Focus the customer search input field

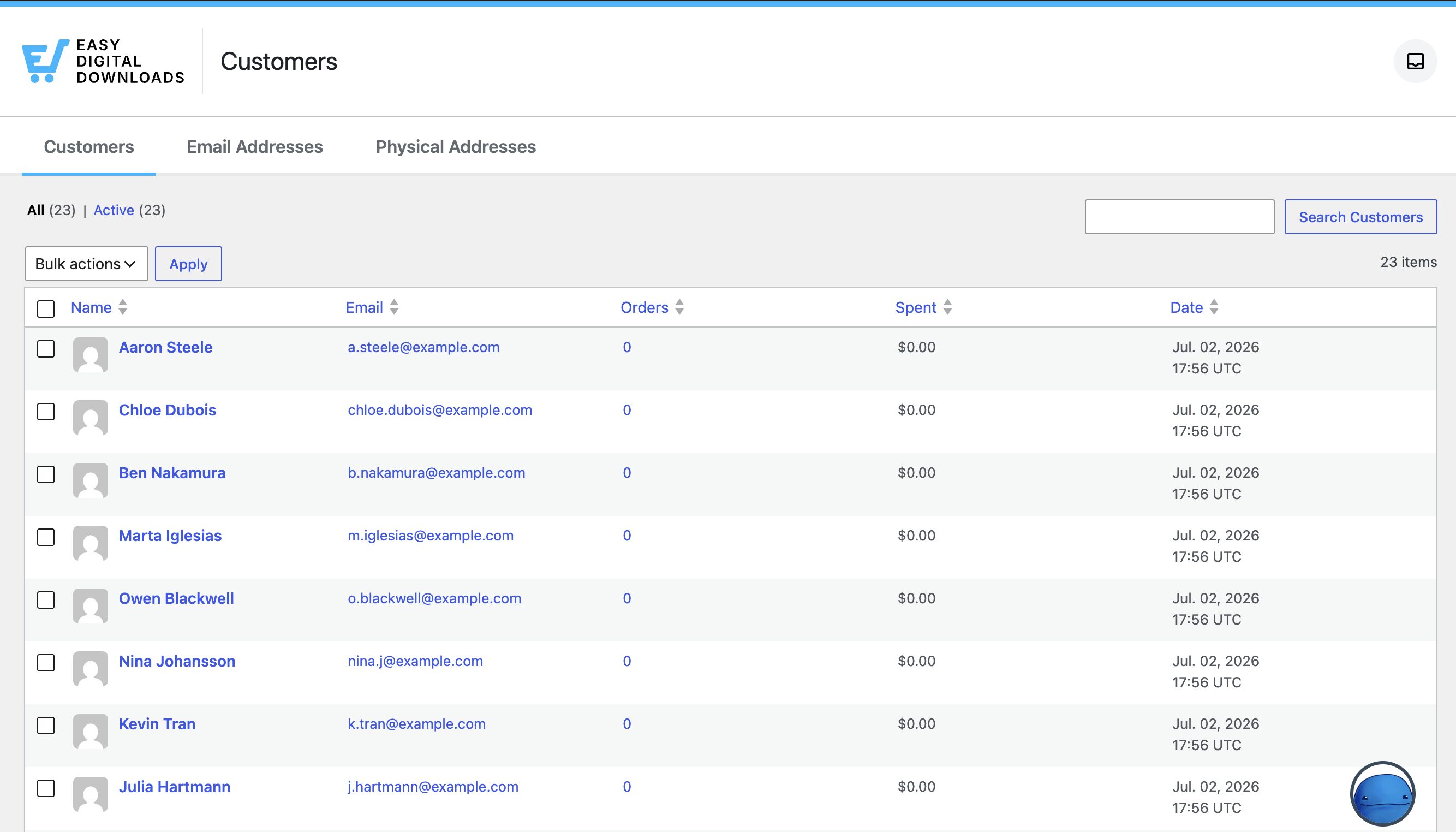1179,217
